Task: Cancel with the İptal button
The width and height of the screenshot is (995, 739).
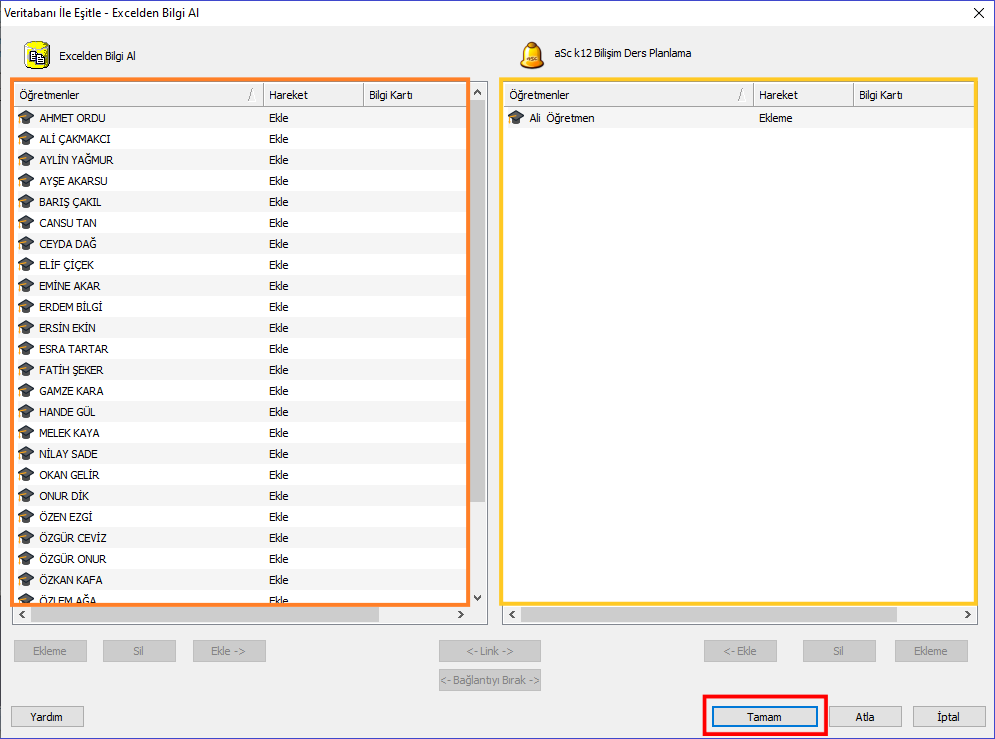Action: (949, 716)
